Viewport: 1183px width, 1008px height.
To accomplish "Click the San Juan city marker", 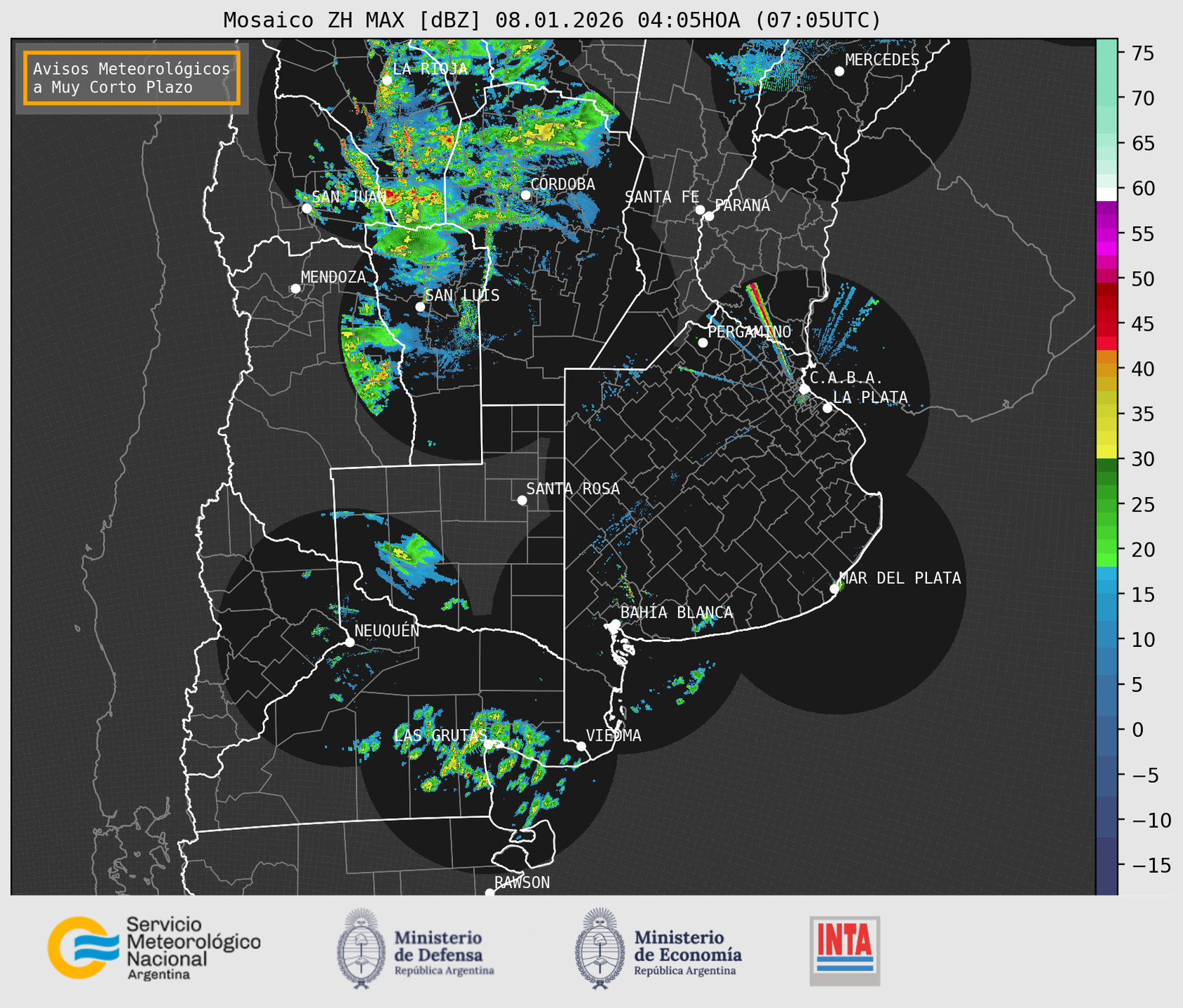I will coord(306,208).
